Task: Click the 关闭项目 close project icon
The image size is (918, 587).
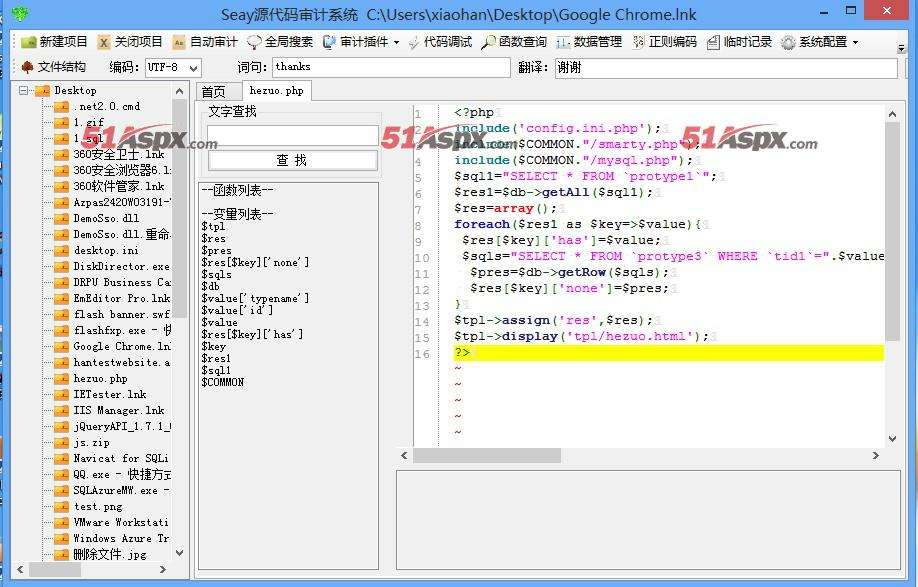Action: [x=104, y=42]
